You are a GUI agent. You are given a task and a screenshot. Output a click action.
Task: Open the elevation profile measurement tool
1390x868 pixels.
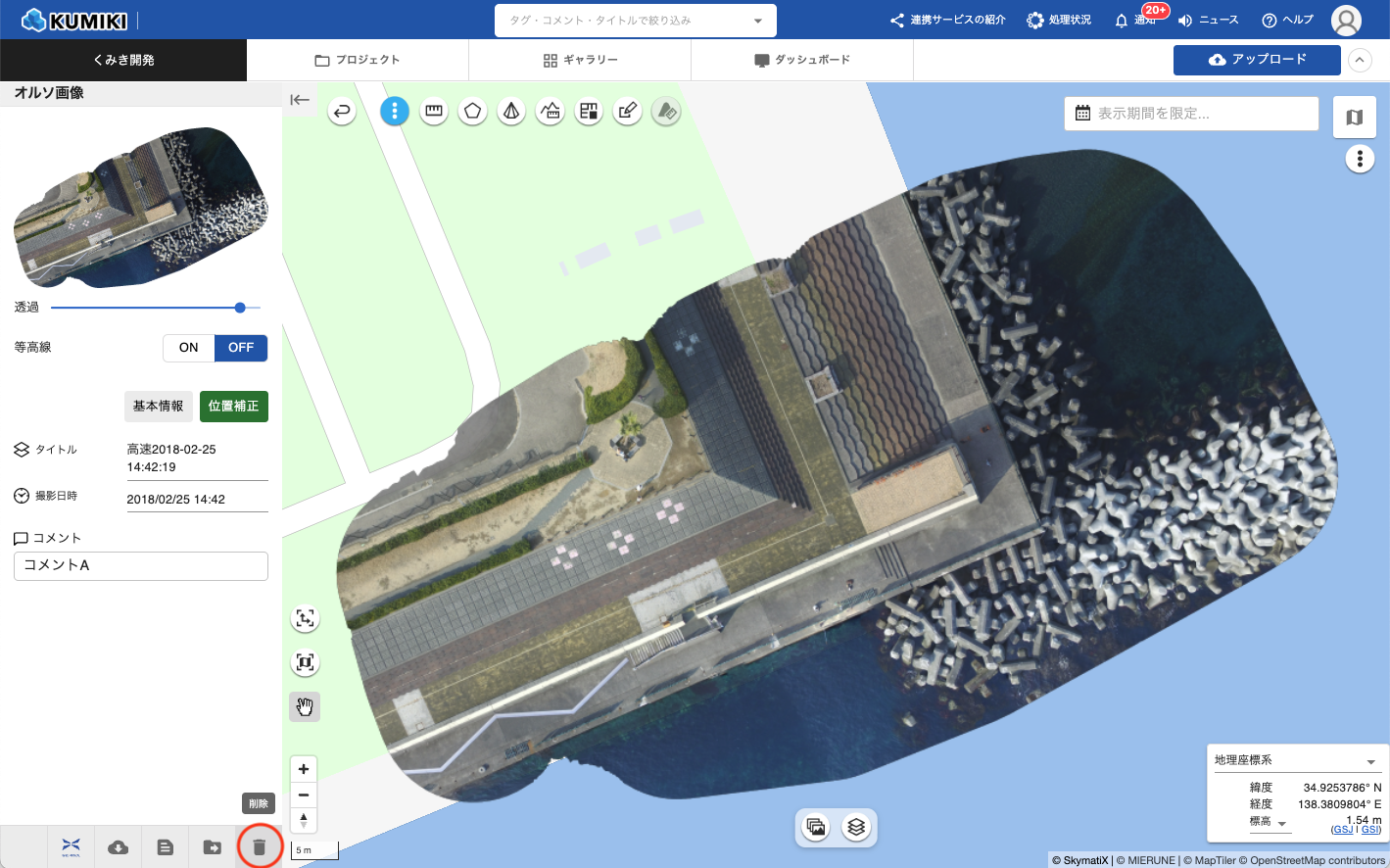click(551, 112)
